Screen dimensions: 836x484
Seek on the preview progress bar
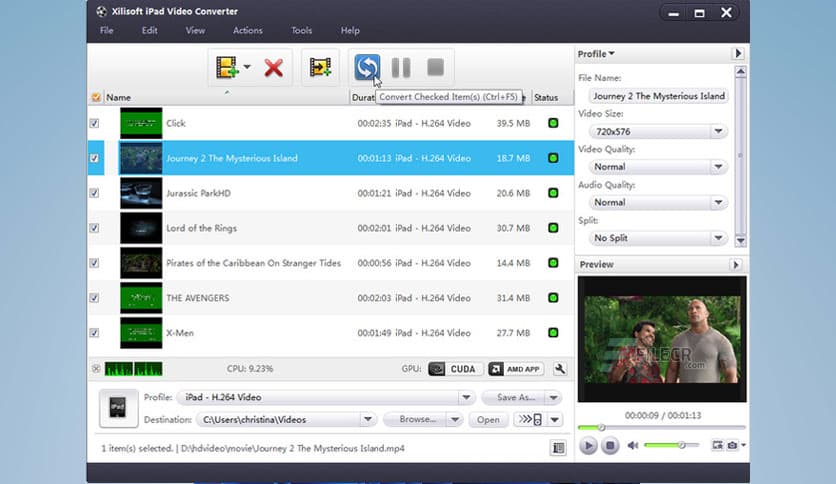tap(661, 427)
